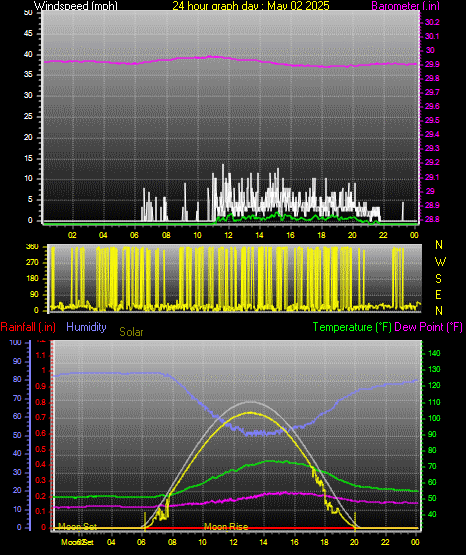The width and height of the screenshot is (466, 555).
Task: Click the Dew Point (°F) legend label
Action: pyautogui.click(x=428, y=327)
